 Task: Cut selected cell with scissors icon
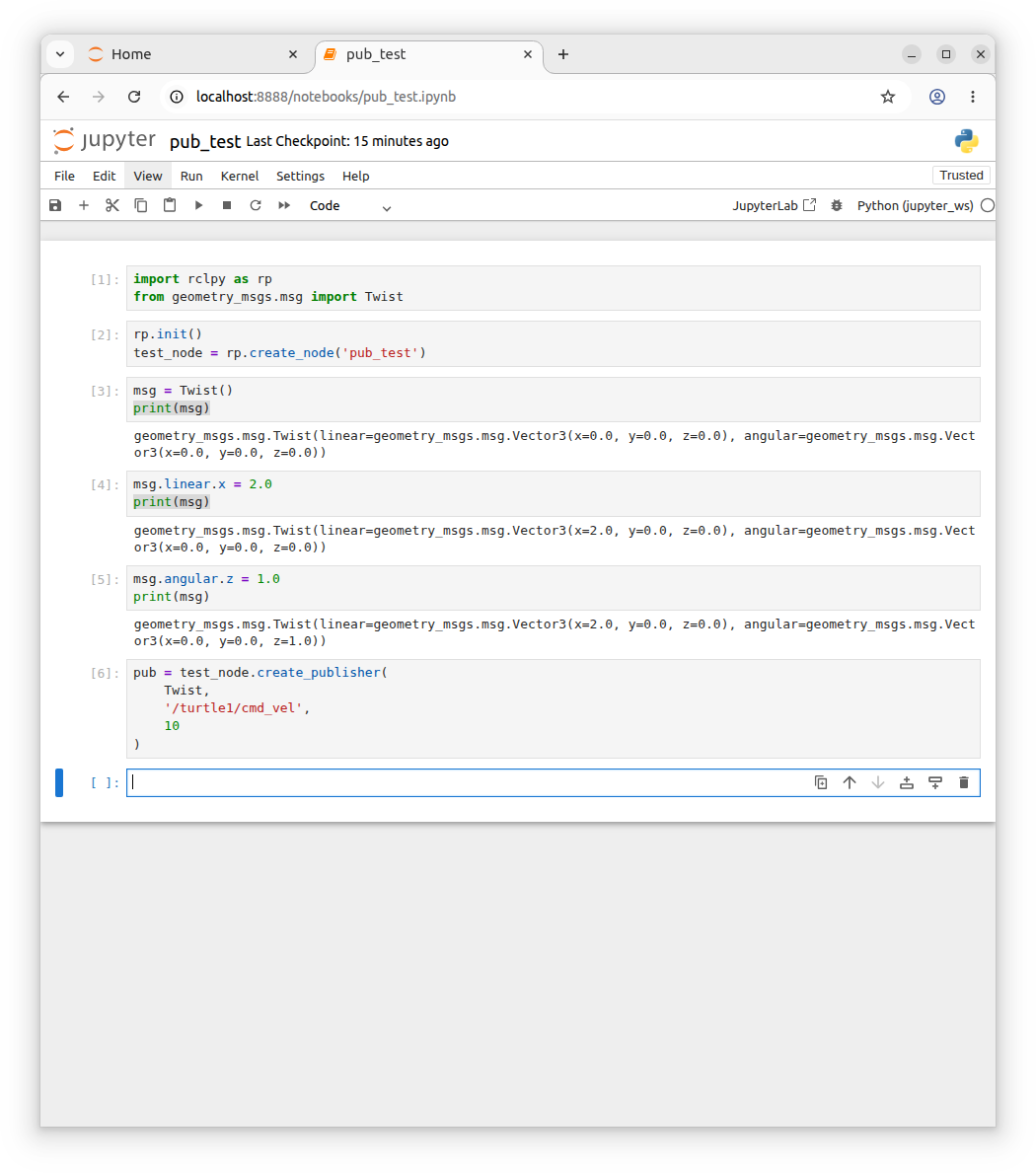pos(112,205)
